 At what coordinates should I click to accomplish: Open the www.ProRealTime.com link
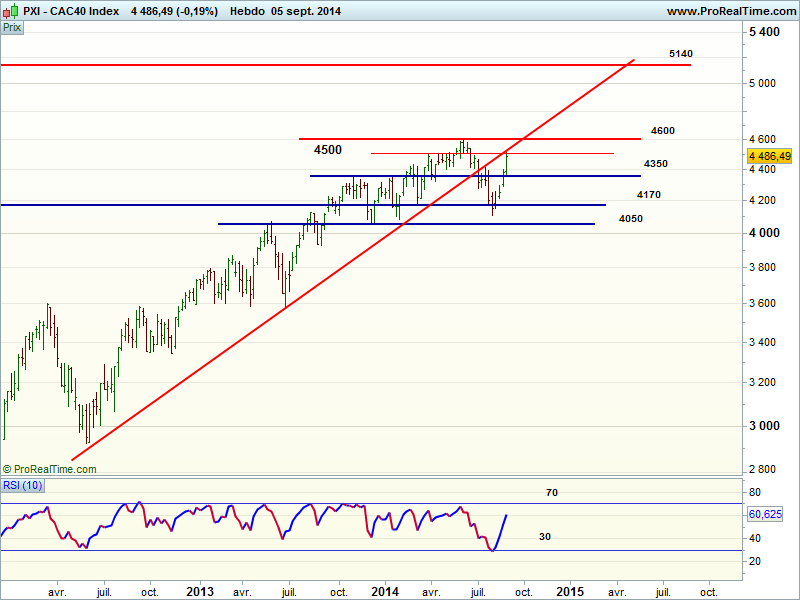[730, 11]
